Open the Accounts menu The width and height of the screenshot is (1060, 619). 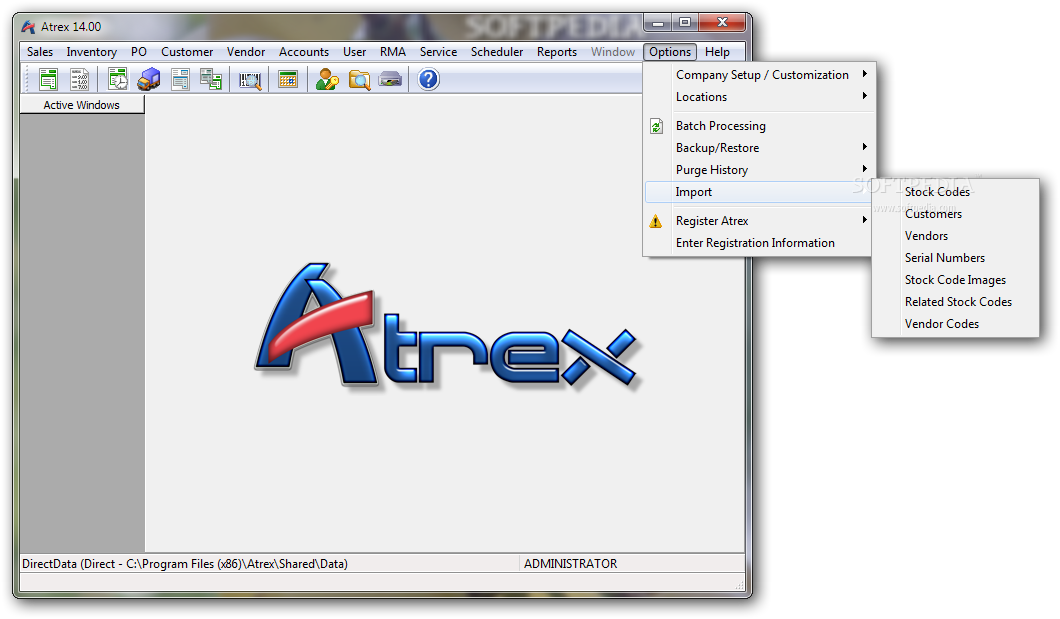point(304,52)
